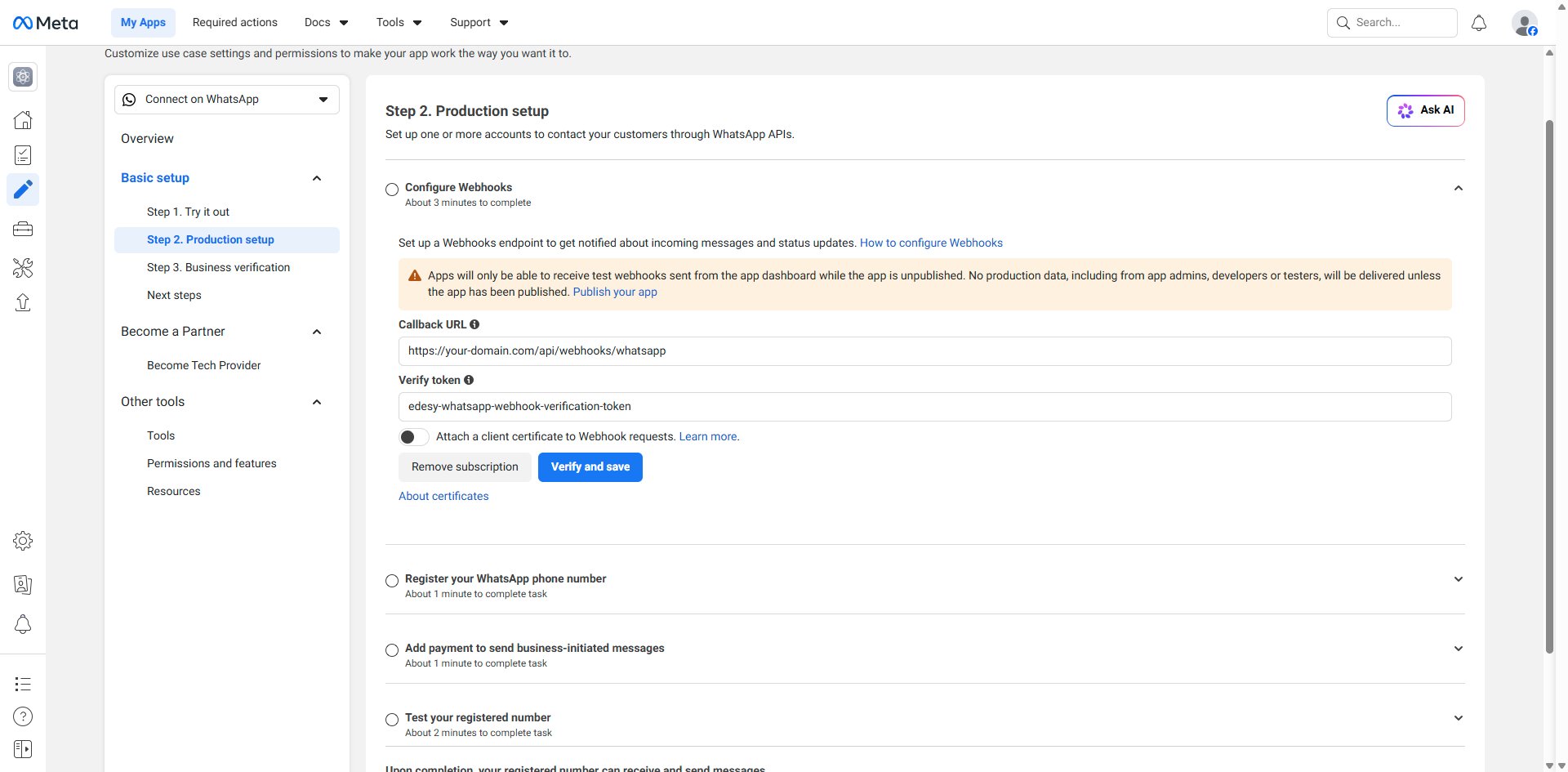
Task: Click Verify and save
Action: tap(590, 467)
